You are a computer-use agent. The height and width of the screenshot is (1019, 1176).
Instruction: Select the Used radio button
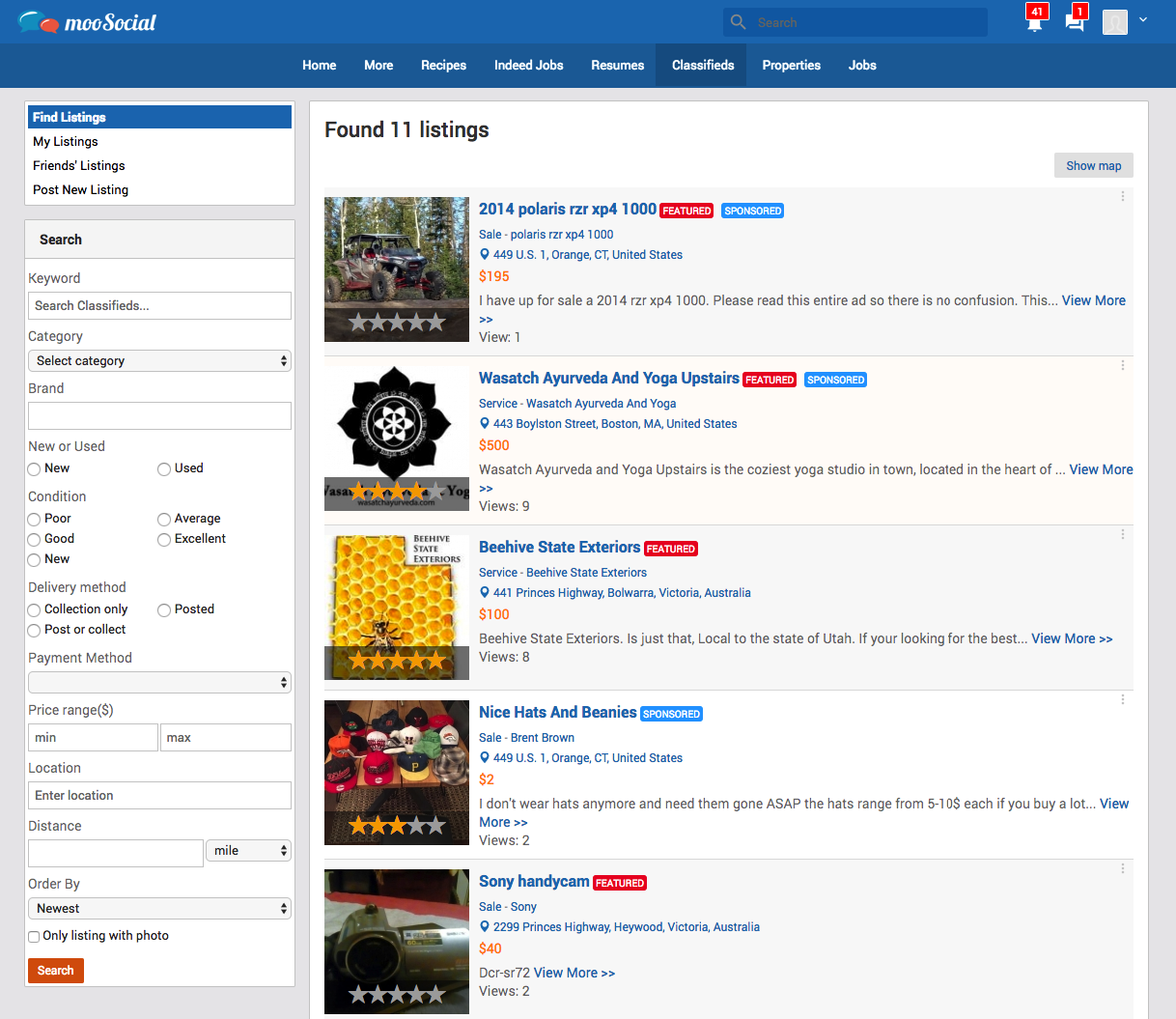[164, 469]
